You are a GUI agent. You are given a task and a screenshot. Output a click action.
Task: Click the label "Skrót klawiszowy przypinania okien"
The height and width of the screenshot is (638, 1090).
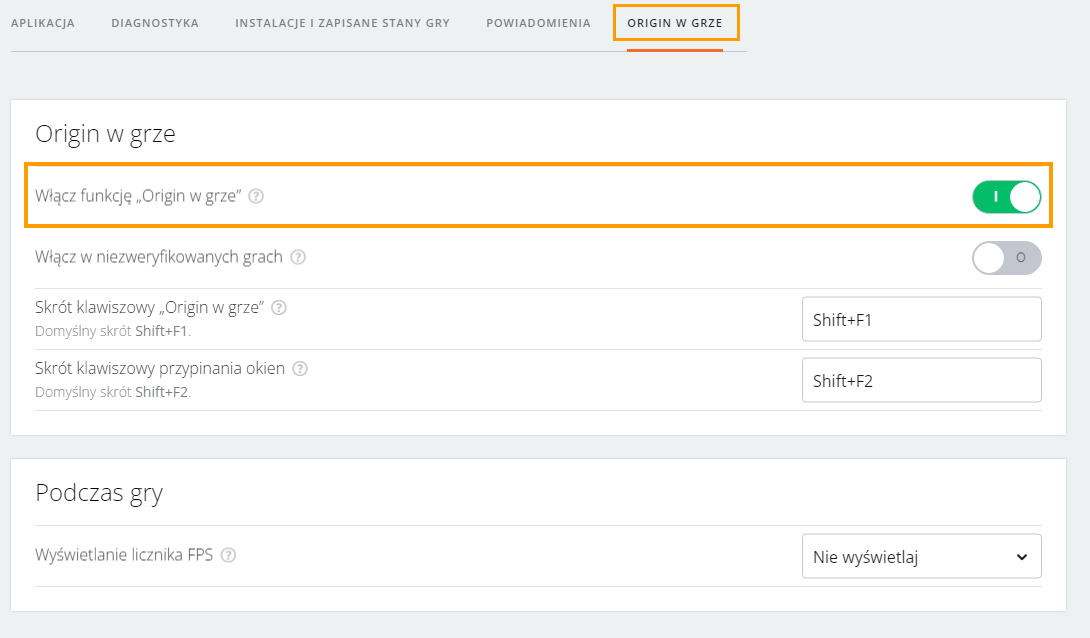point(160,368)
